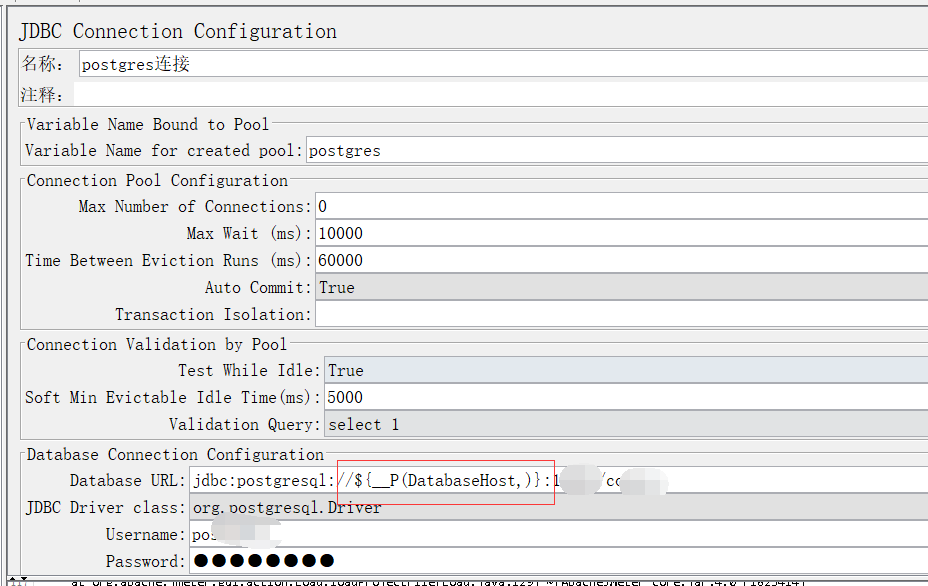Click the 'Connection Validation by Pool' group label
This screenshot has height=586, width=928.
(157, 344)
